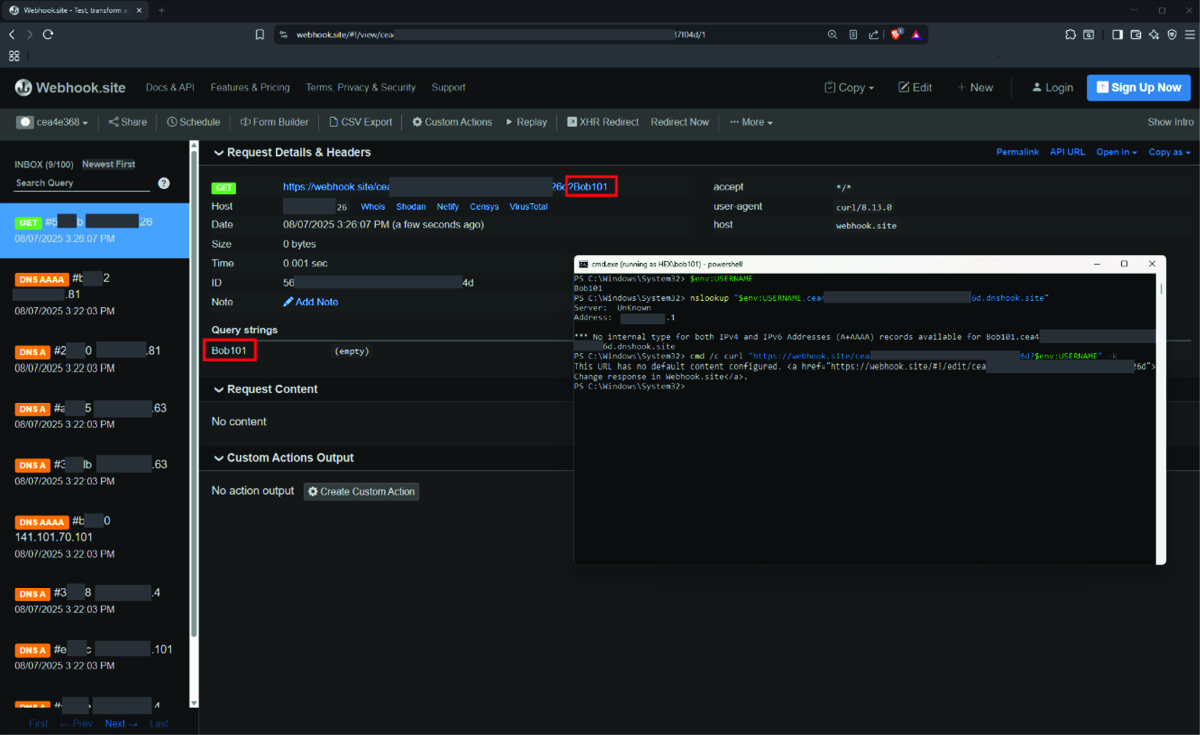Viewport: 1200px width, 735px height.
Task: Toggle the Newest First sort order
Action: tap(108, 164)
